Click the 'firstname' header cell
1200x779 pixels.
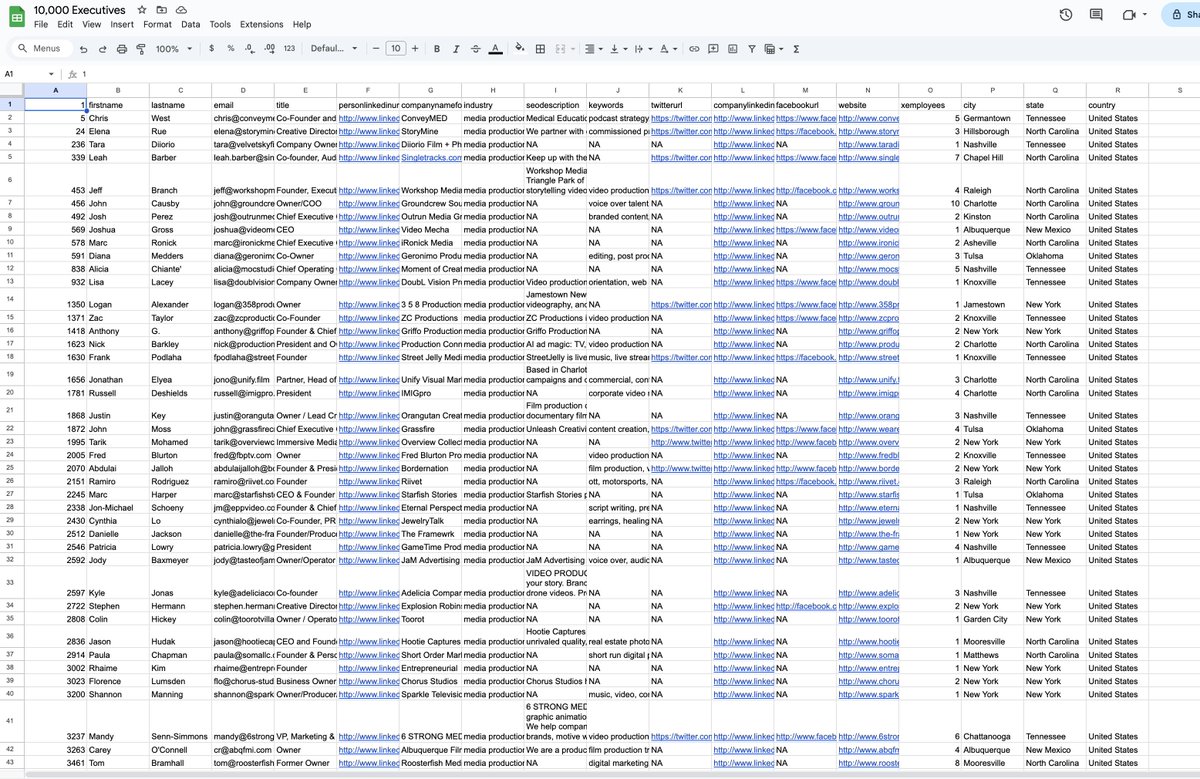119,105
